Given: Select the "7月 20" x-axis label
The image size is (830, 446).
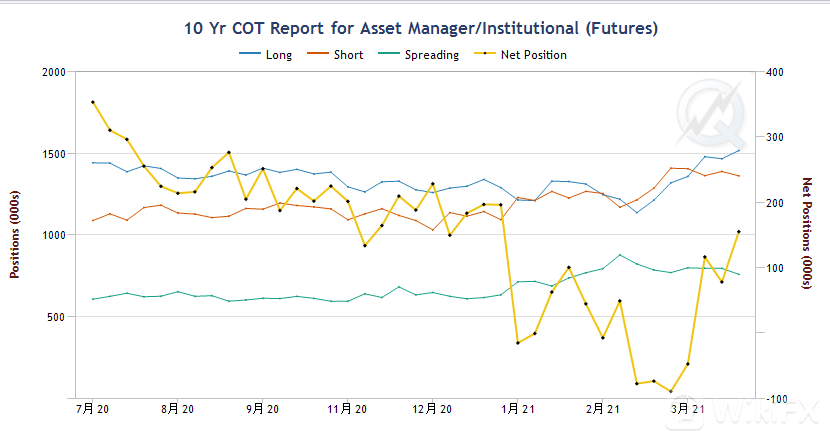Looking at the screenshot, I should click(x=93, y=409).
